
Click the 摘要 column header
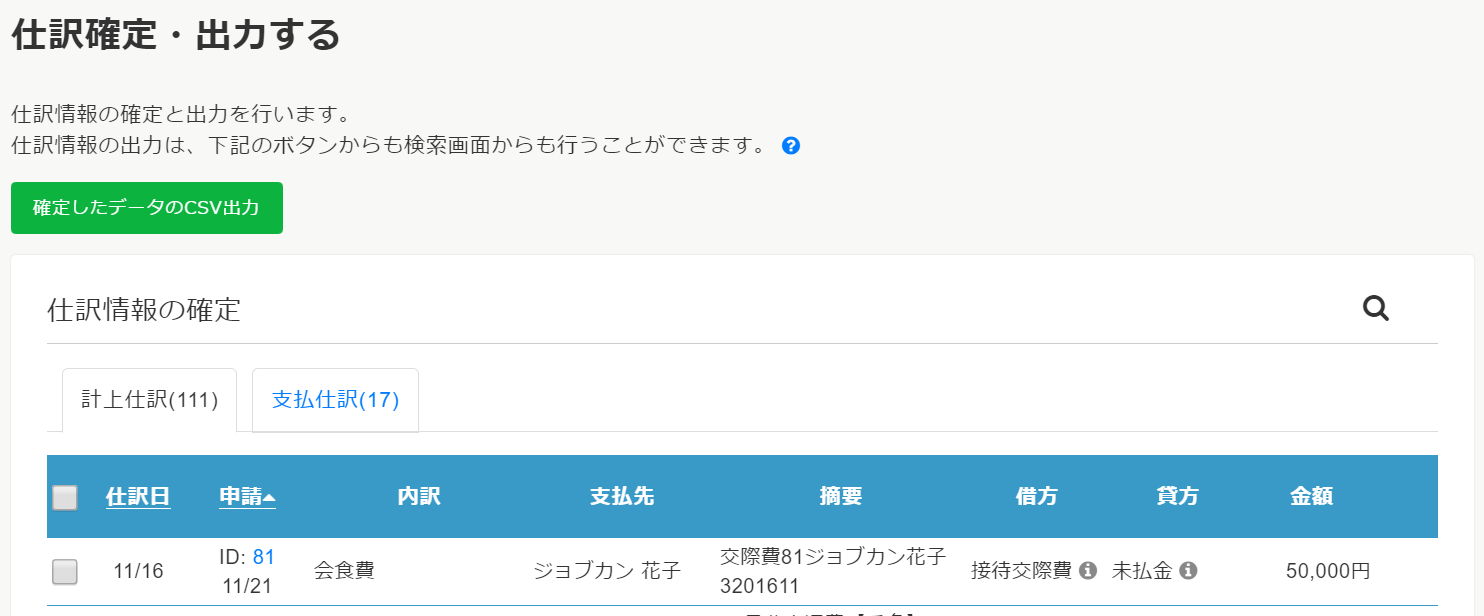tap(840, 496)
